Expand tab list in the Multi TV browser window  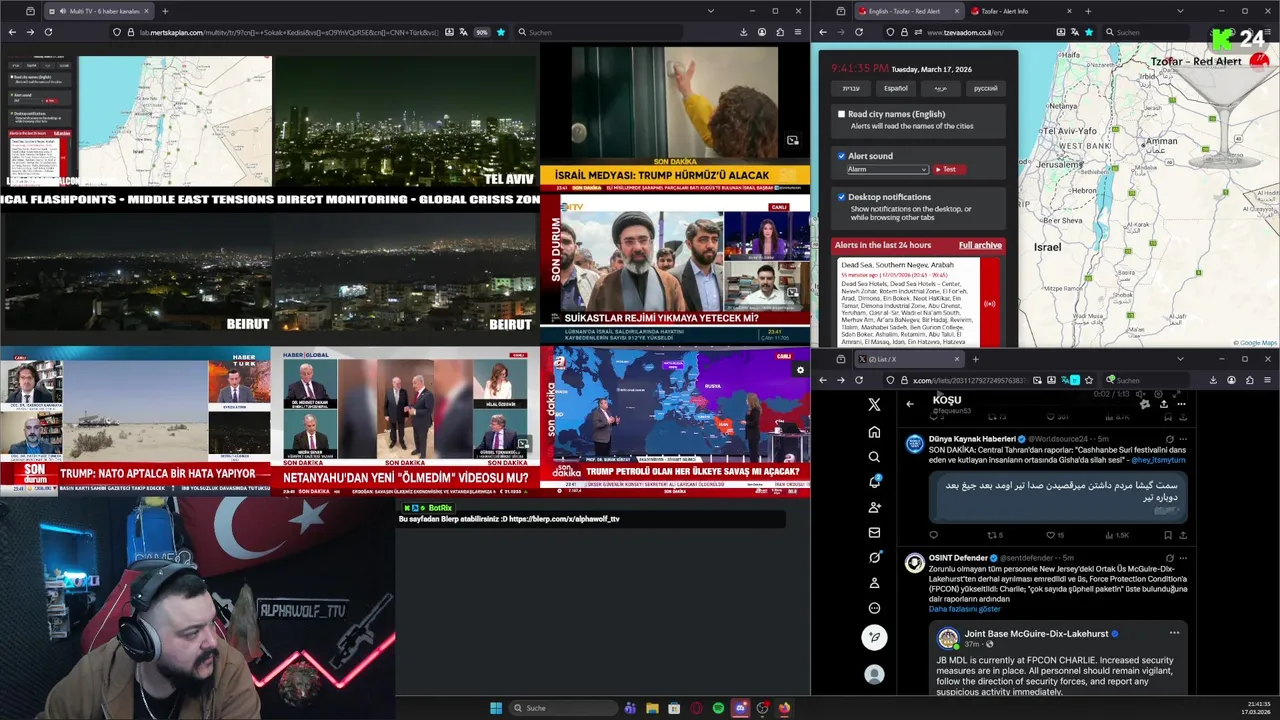[710, 11]
